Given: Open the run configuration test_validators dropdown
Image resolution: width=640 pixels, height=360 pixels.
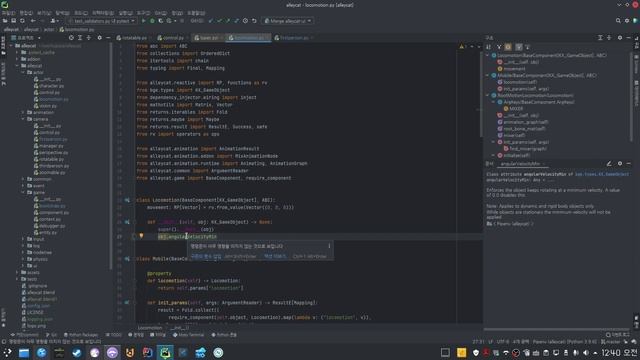Looking at the screenshot, I should [x=101, y=21].
